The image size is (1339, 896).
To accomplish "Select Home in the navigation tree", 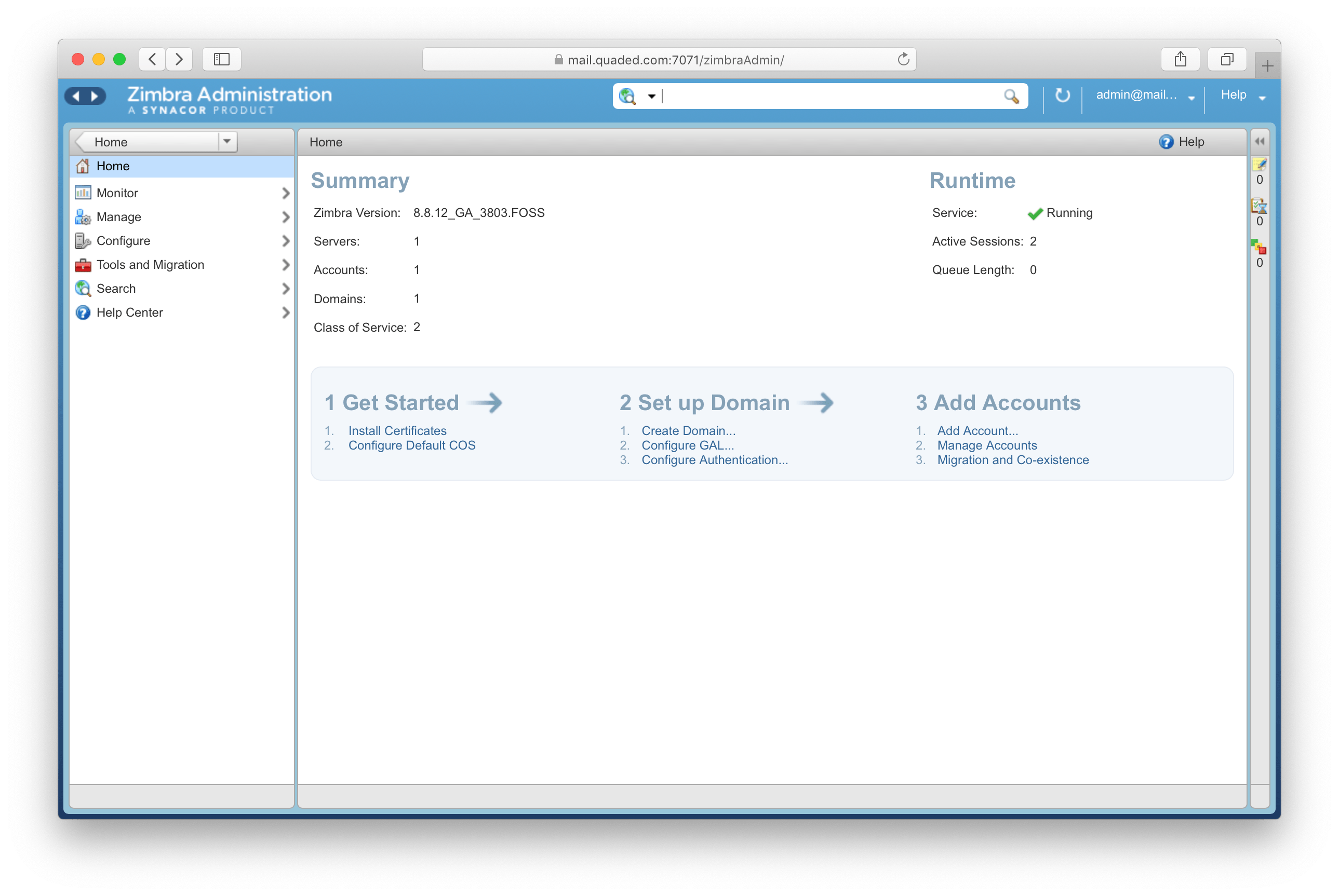I will (182, 166).
